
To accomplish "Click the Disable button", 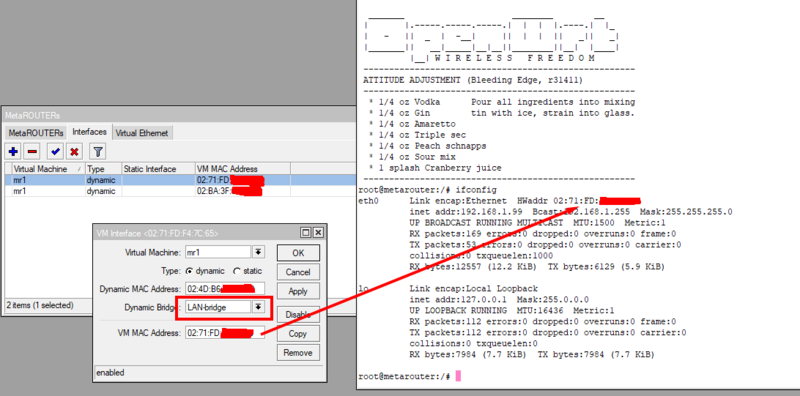I will coord(298,314).
